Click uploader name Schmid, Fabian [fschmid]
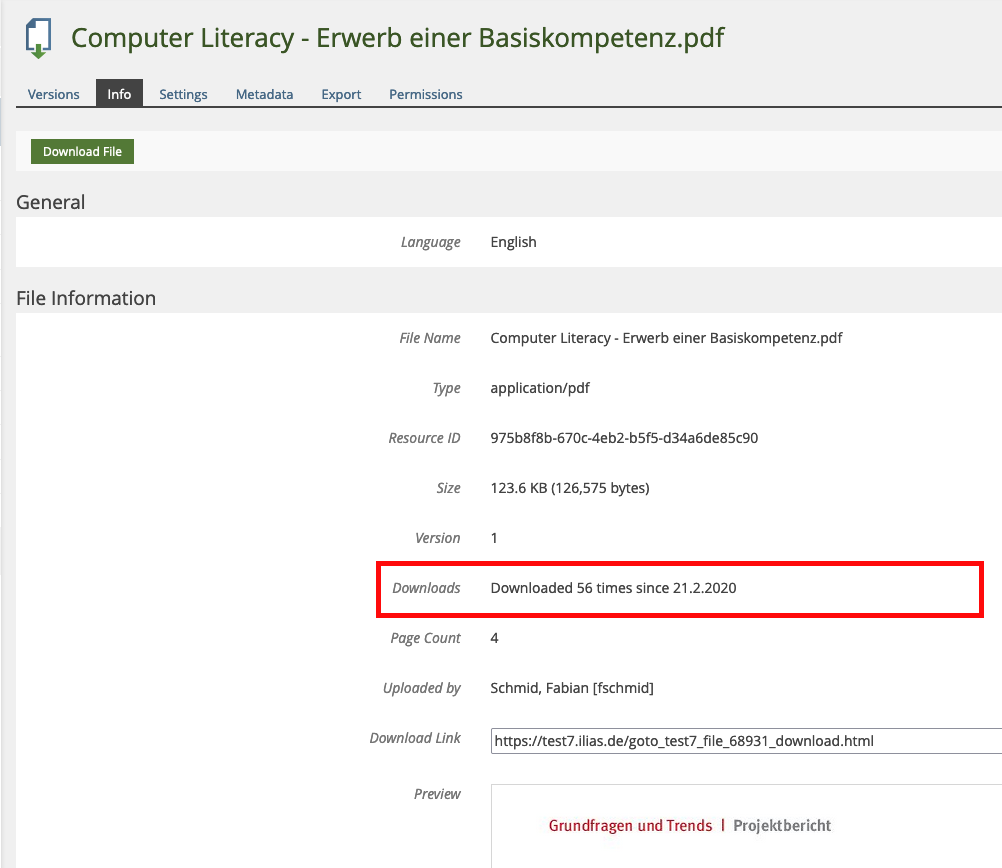The width and height of the screenshot is (1002, 868). click(571, 688)
